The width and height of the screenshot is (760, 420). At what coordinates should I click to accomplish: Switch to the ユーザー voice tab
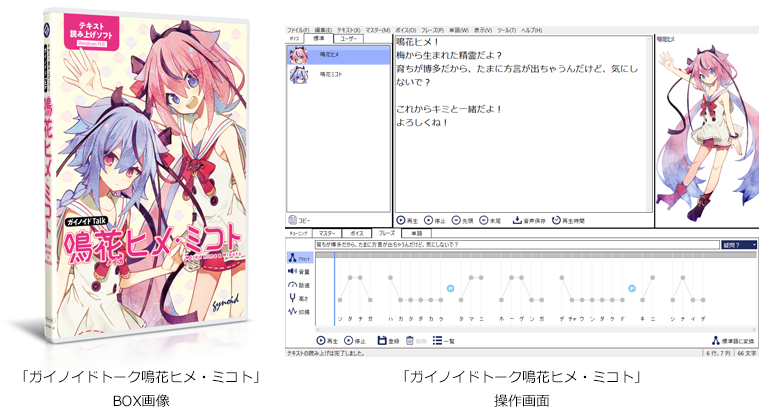(x=348, y=38)
